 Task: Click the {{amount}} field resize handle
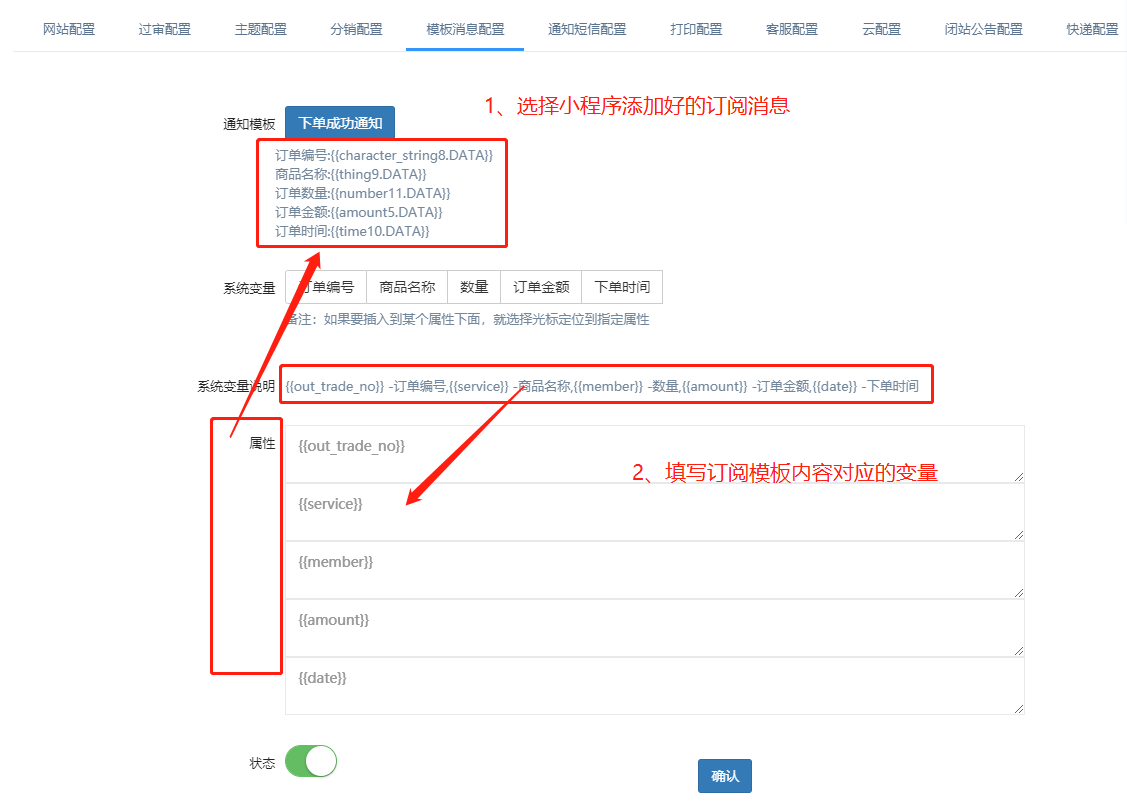(x=1019, y=651)
